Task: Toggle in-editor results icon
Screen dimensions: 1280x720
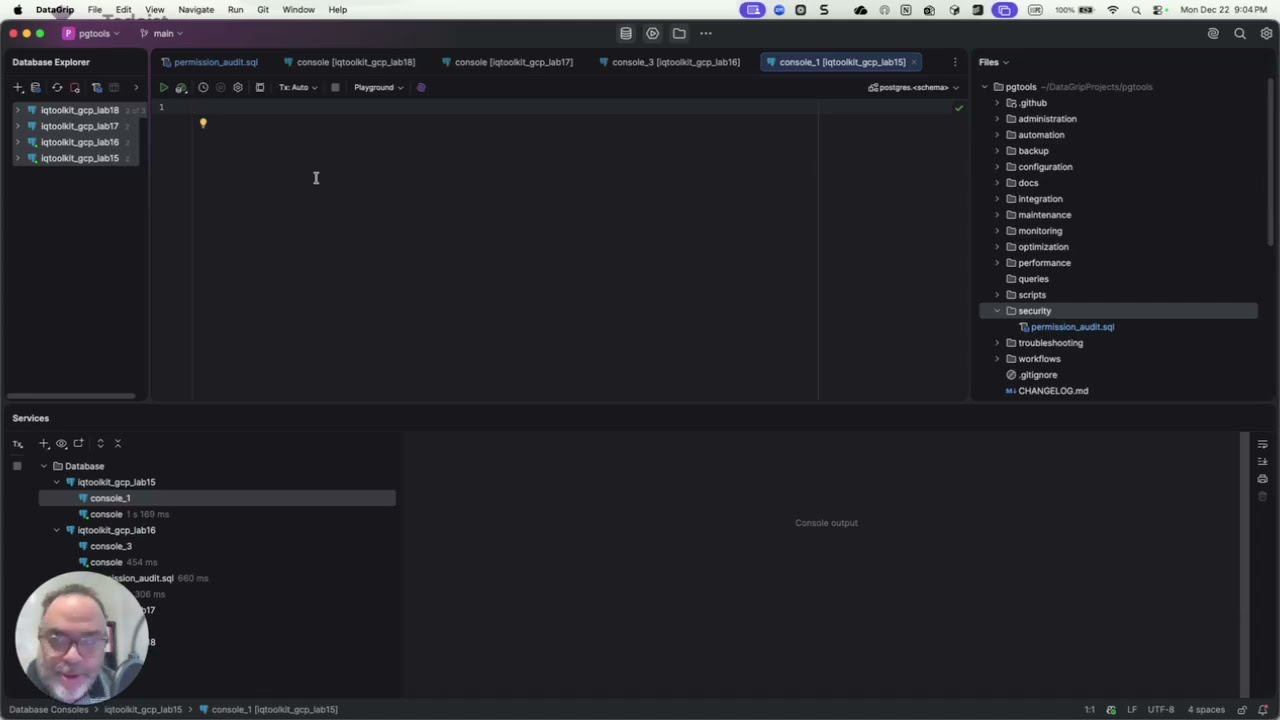Action: tap(260, 87)
